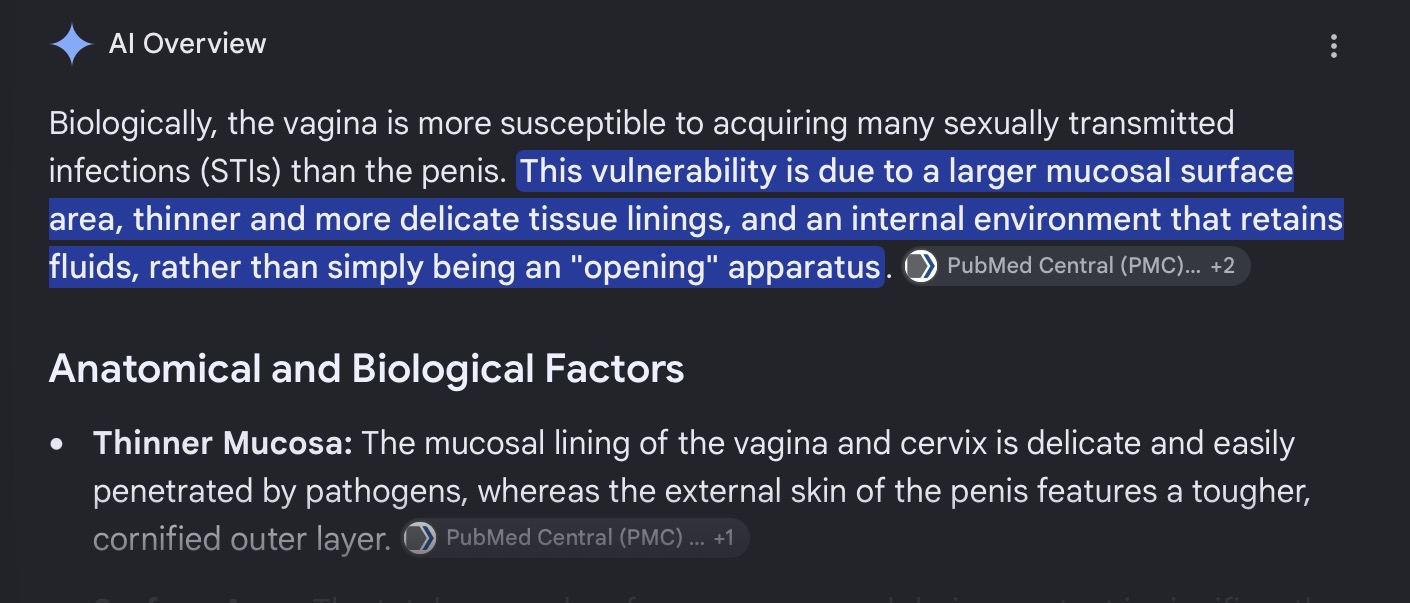Open the three-dot more options menu

(1333, 46)
